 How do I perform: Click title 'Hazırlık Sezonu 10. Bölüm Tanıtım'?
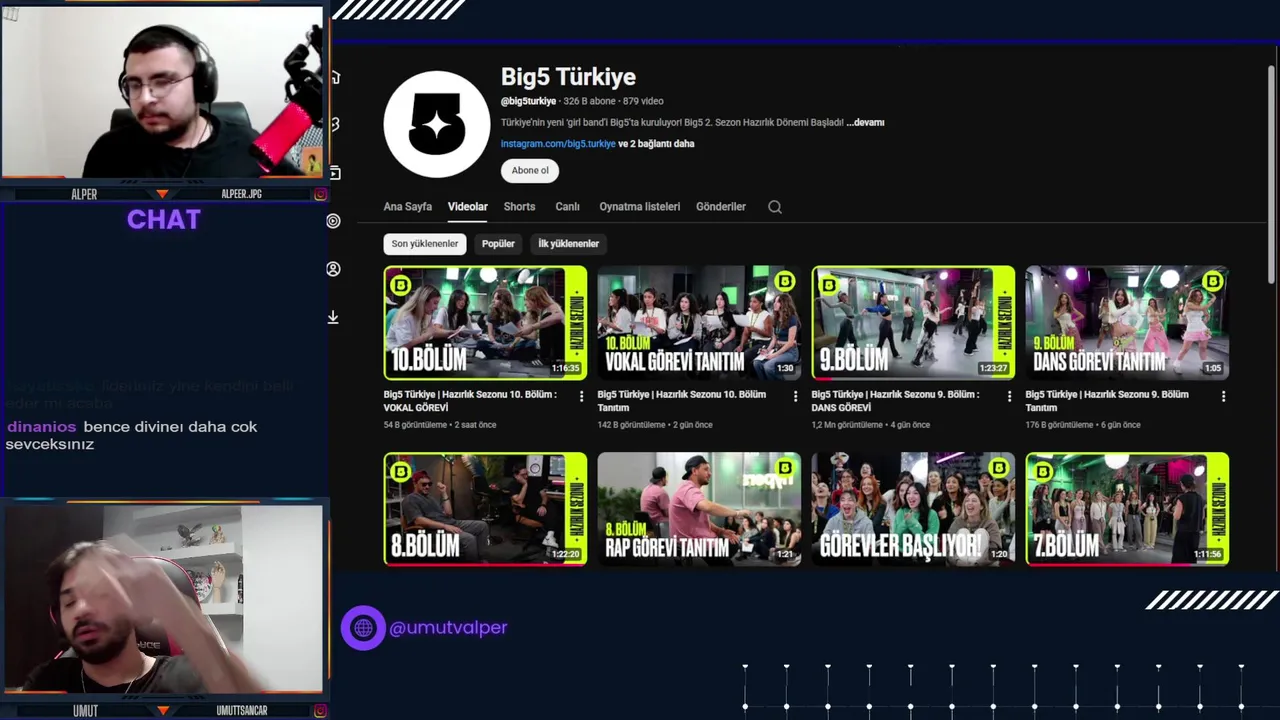pos(682,401)
